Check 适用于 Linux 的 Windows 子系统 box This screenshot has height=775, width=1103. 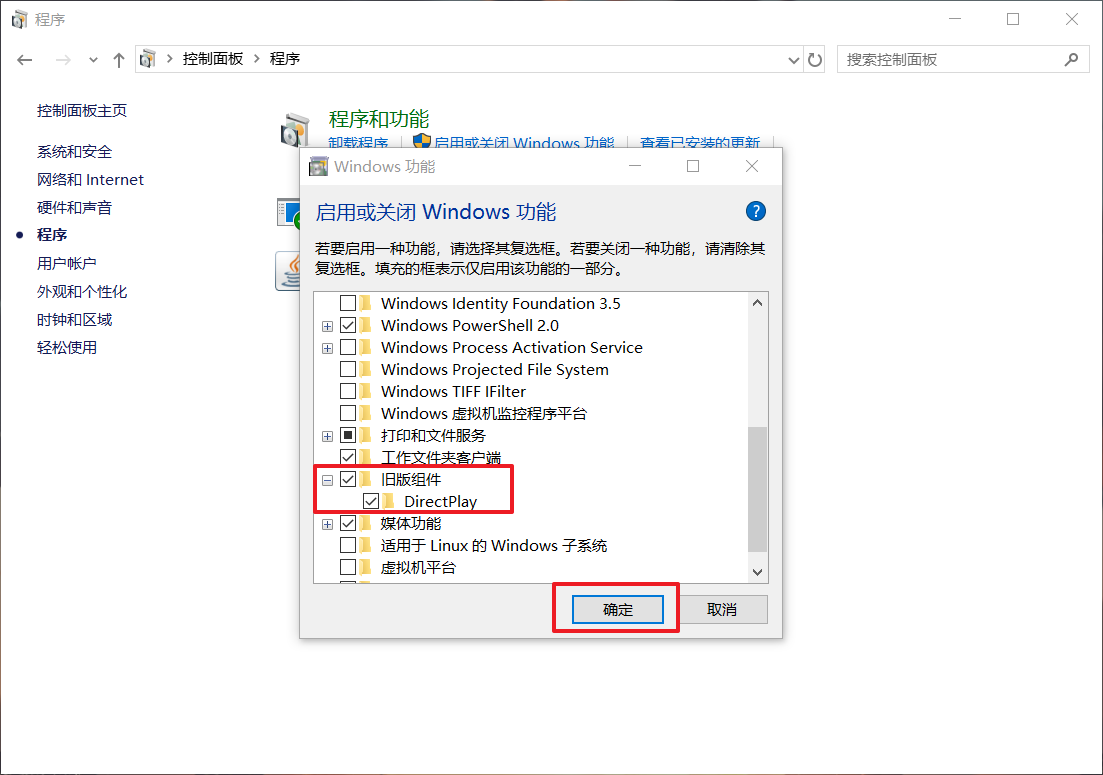[348, 545]
